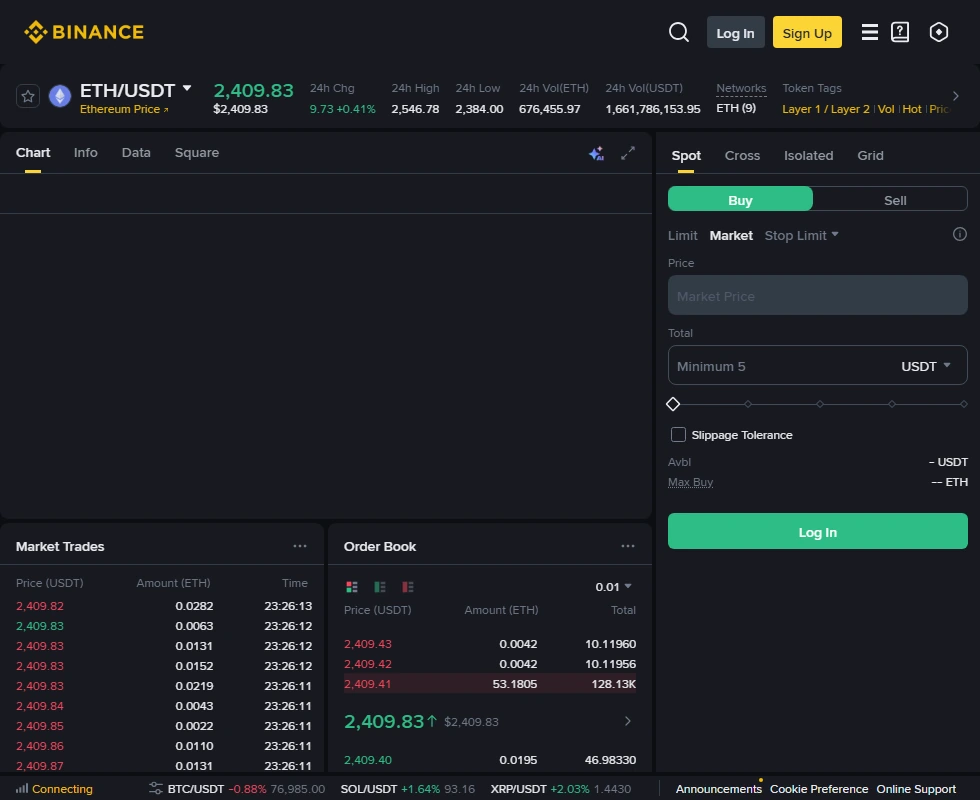This screenshot has width=980, height=800.
Task: Open the USDT total currency dropdown
Action: (926, 366)
